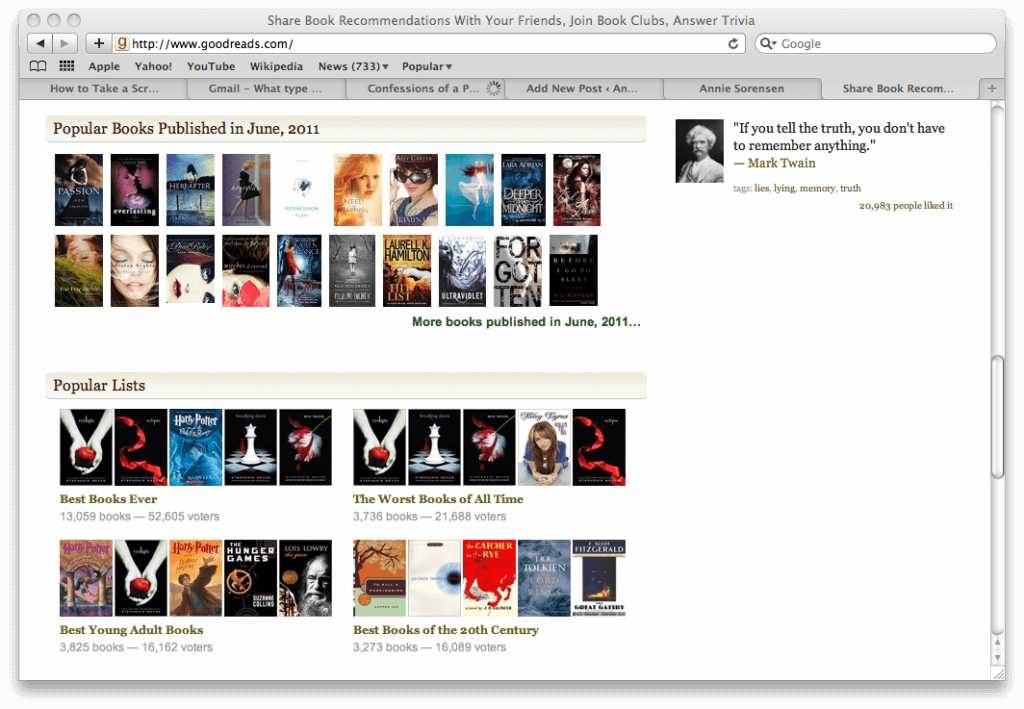Open the Reading List book icon
Viewport: 1024px width, 709px height.
tap(38, 66)
